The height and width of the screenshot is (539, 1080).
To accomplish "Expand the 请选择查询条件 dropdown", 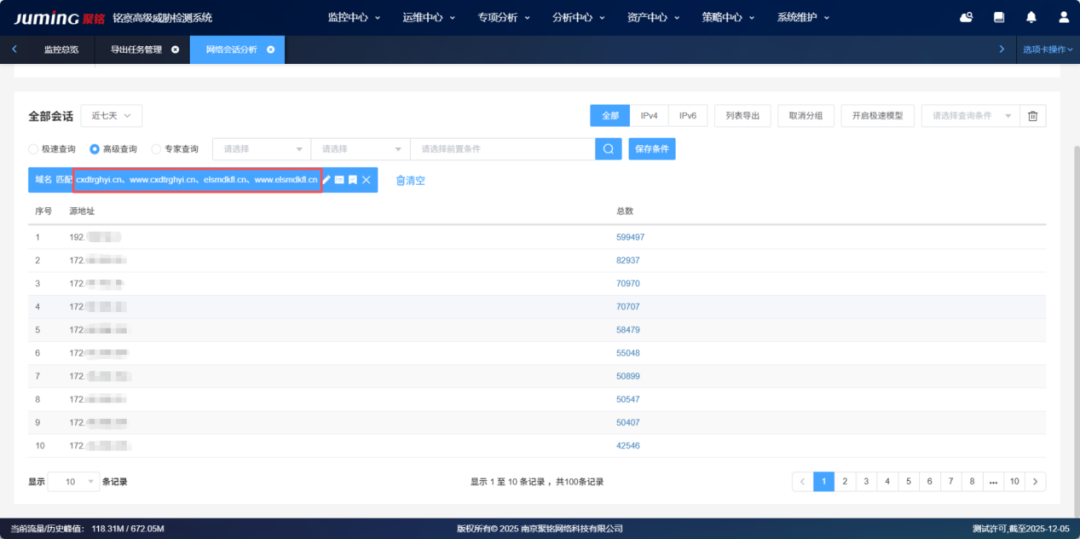I will pyautogui.click(x=970, y=116).
